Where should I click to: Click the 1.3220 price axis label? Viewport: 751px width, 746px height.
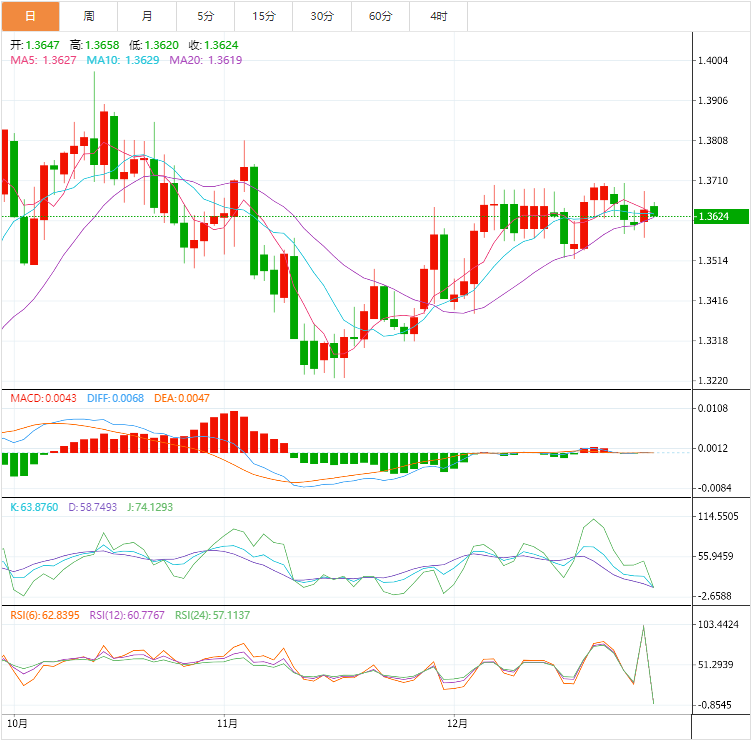point(713,381)
